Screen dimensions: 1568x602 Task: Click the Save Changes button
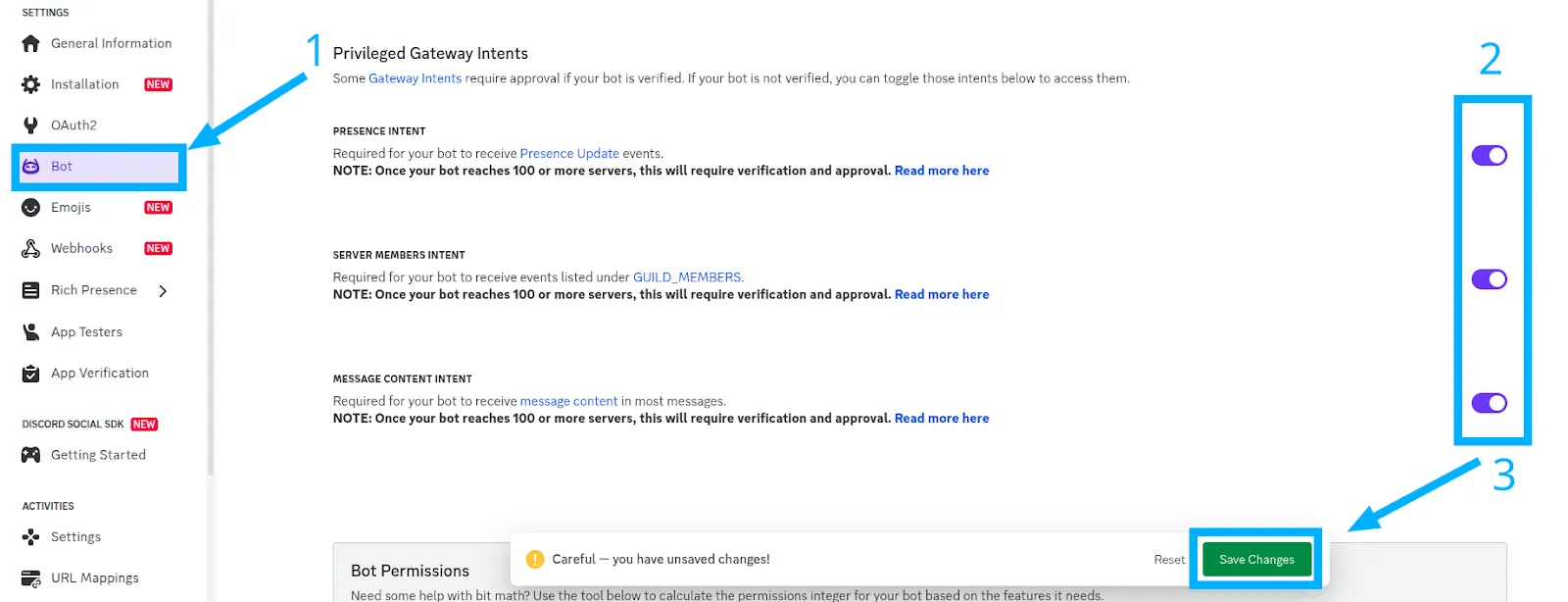click(x=1256, y=560)
